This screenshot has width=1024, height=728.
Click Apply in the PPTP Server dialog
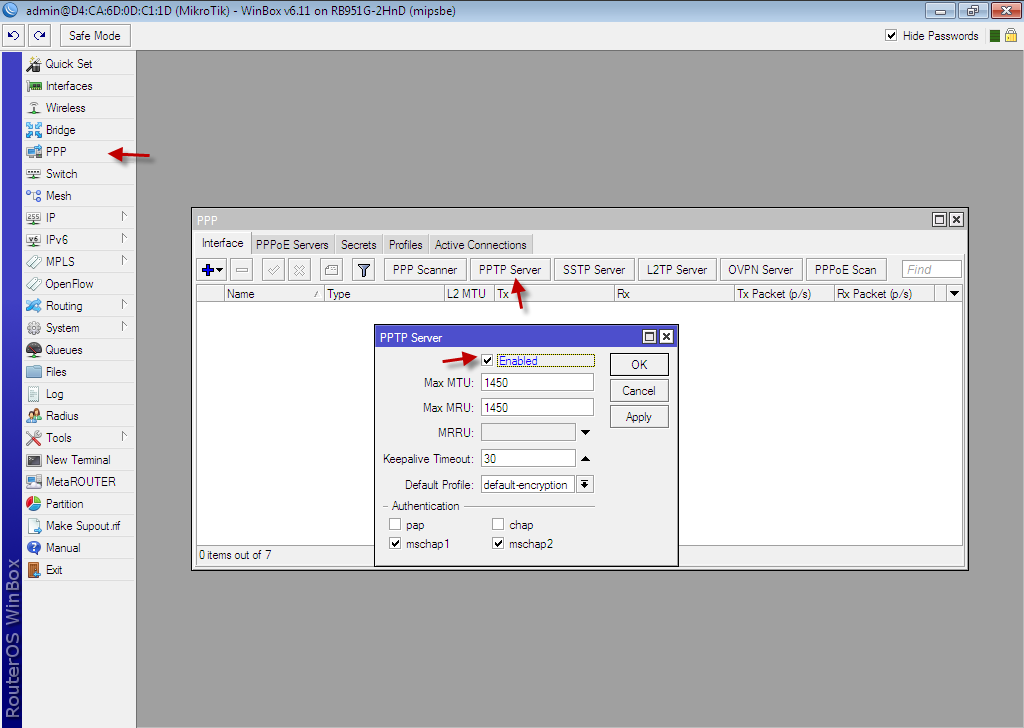pos(639,417)
